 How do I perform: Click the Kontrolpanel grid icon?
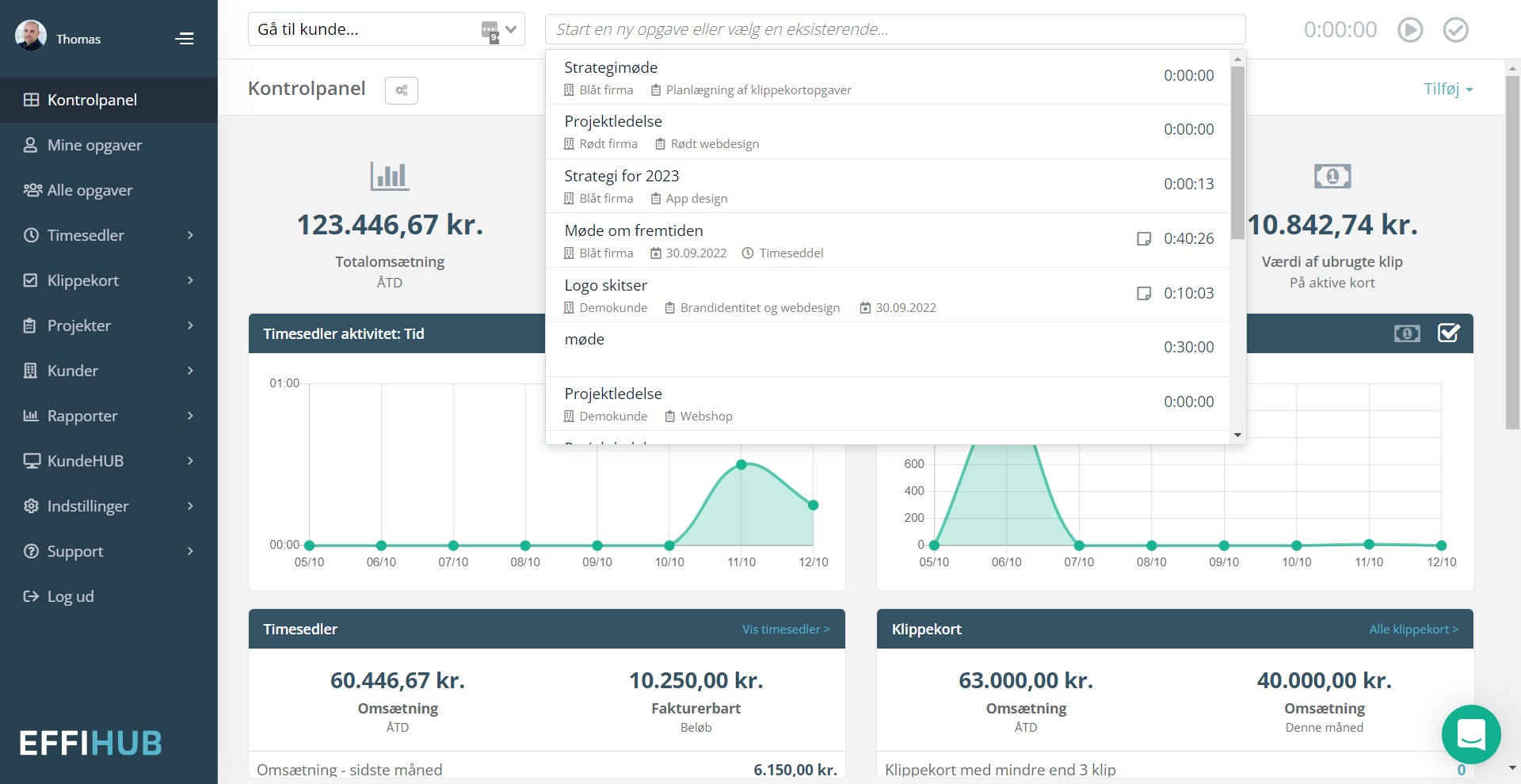31,100
